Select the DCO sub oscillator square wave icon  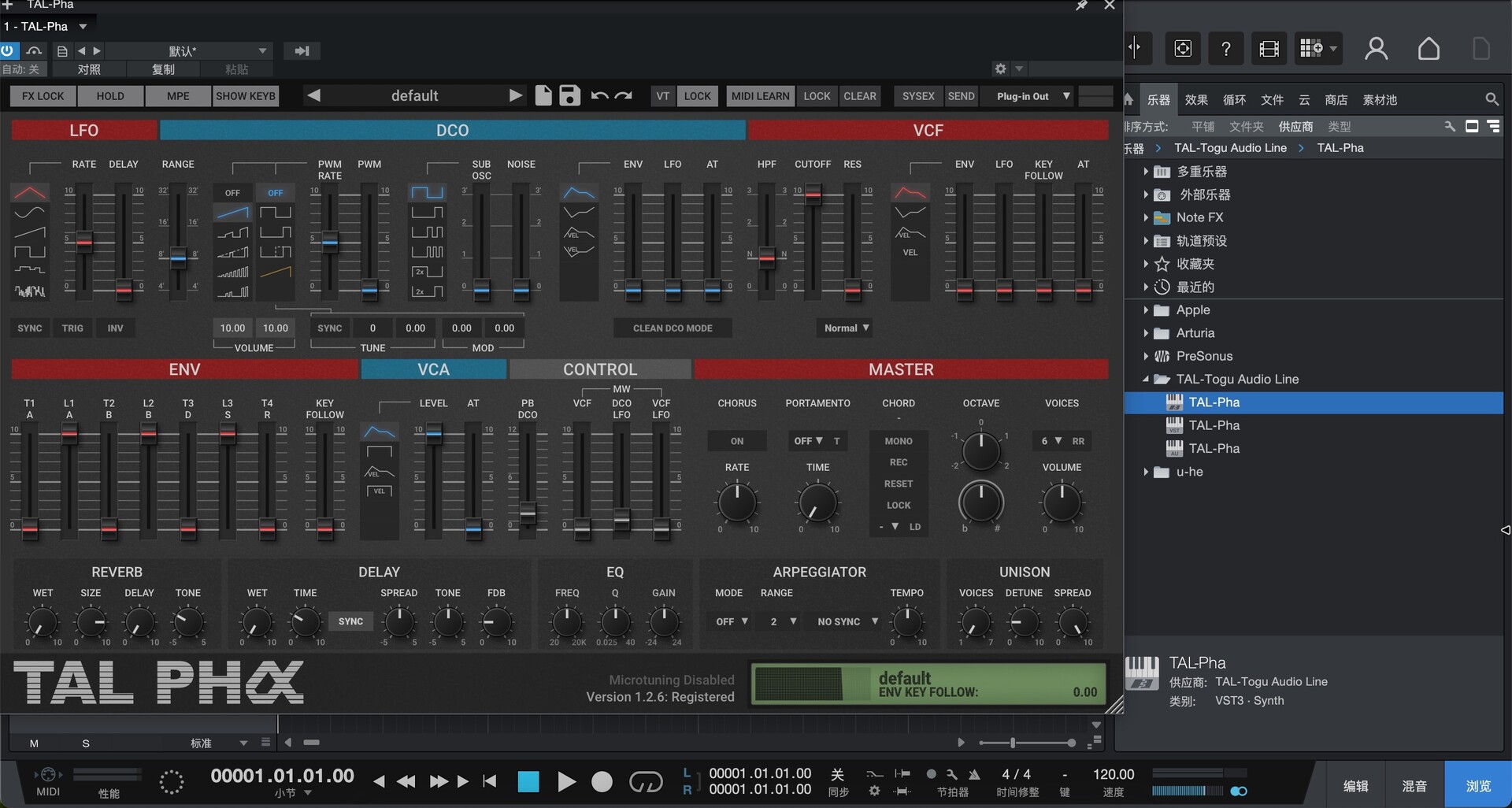[x=427, y=193]
